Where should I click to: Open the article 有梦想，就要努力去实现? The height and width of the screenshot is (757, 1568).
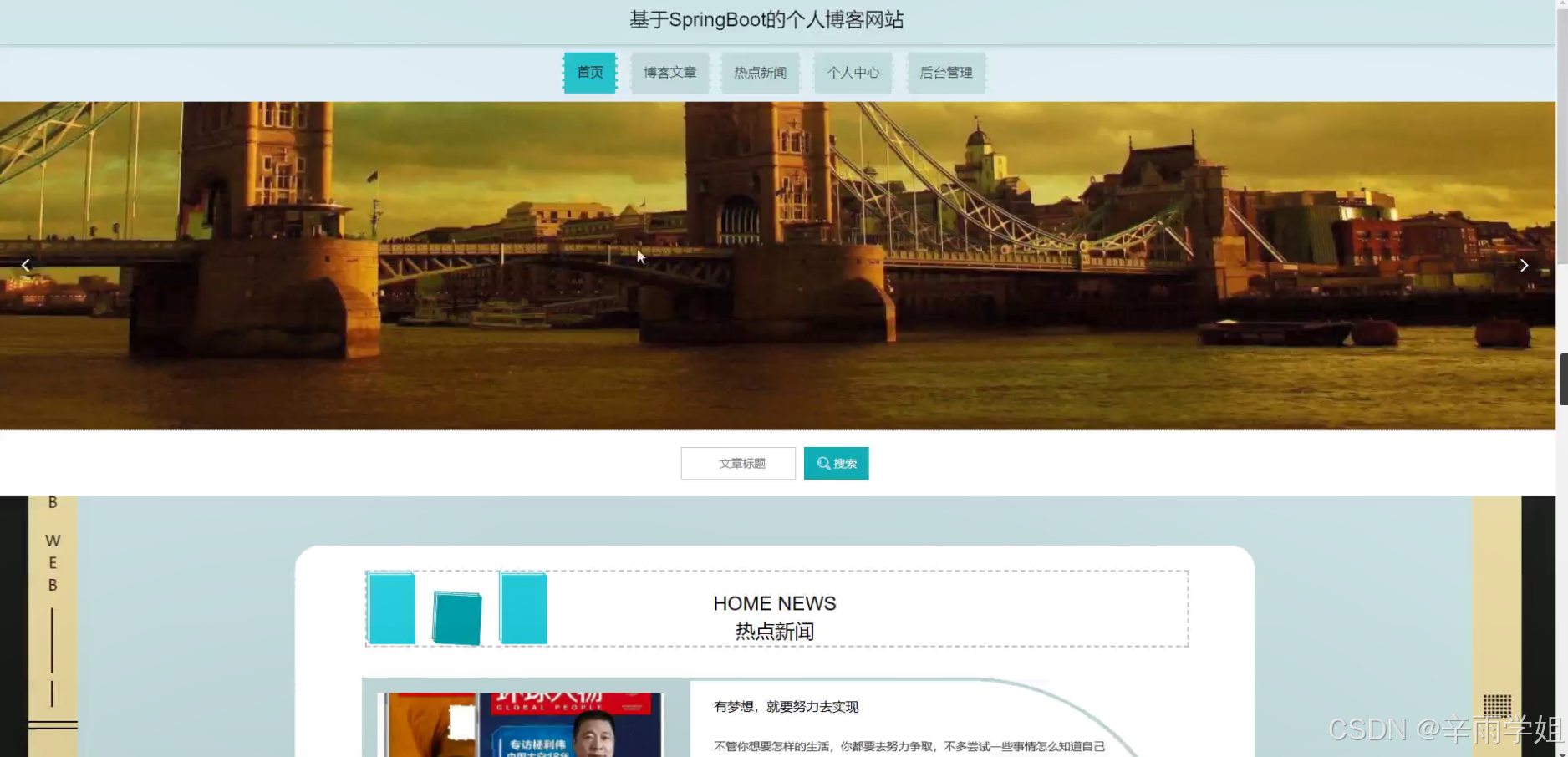tap(787, 706)
